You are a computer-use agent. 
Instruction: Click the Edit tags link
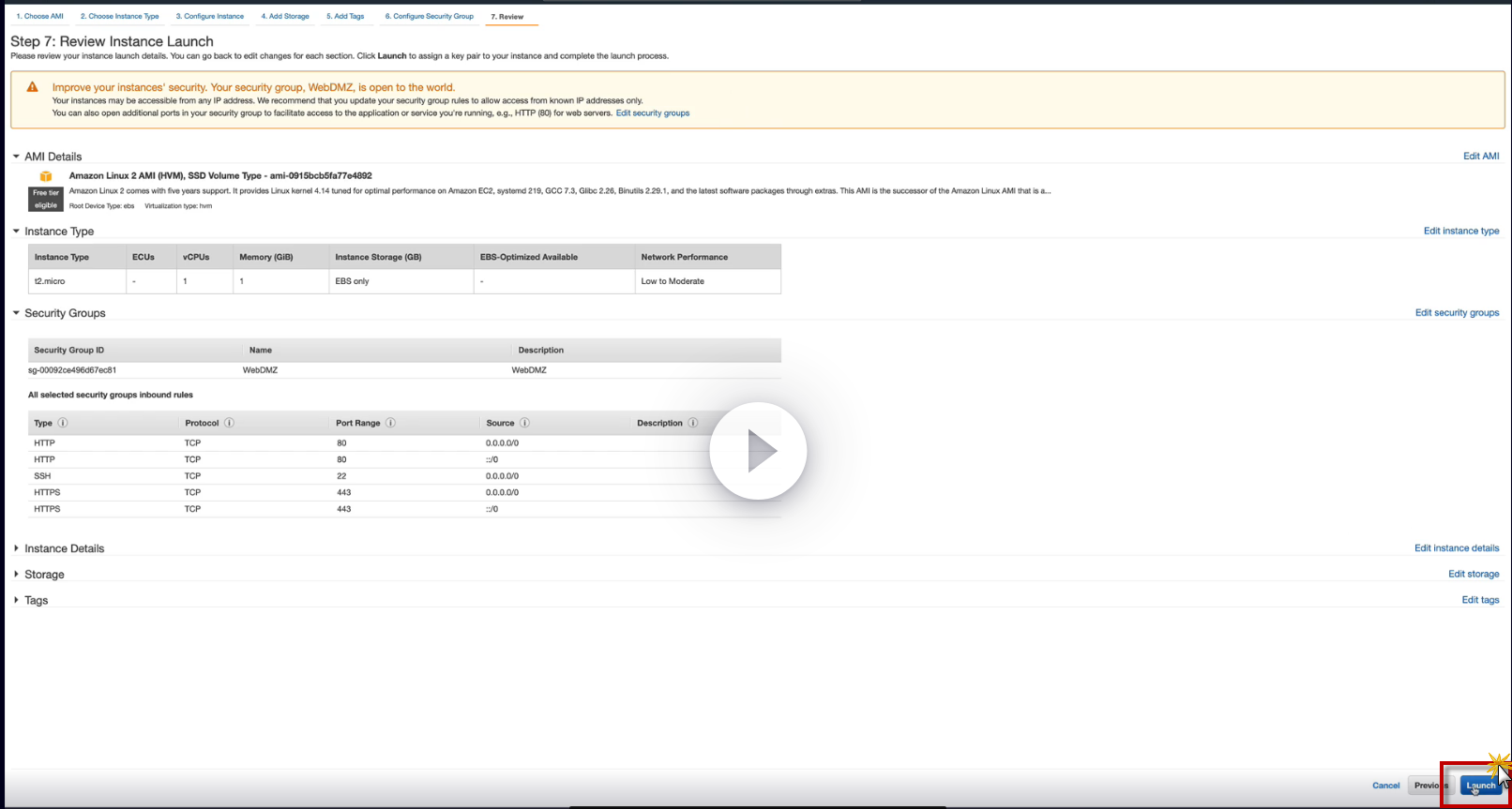[1480, 600]
